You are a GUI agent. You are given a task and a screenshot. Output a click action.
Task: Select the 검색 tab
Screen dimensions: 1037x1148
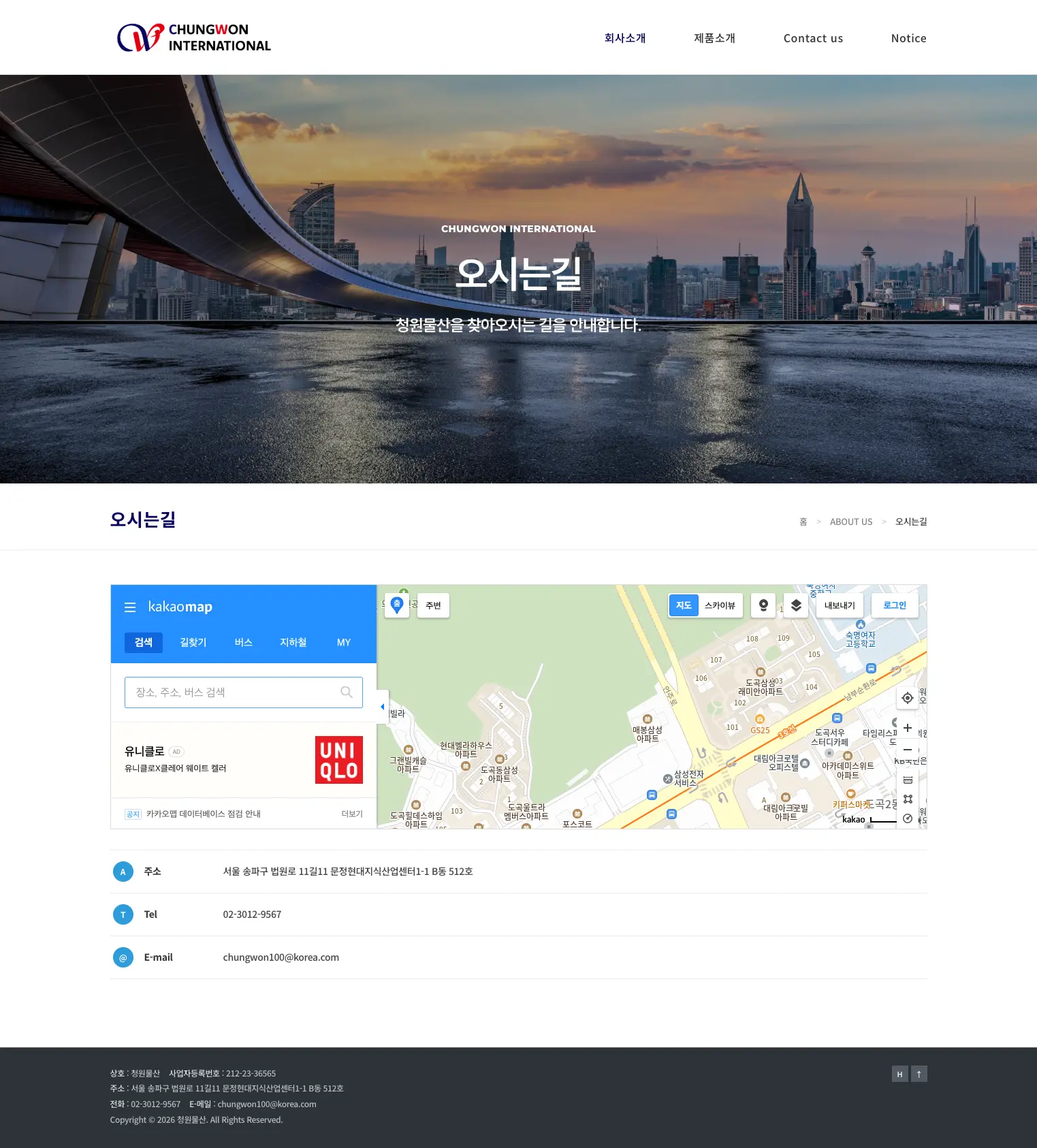144,642
